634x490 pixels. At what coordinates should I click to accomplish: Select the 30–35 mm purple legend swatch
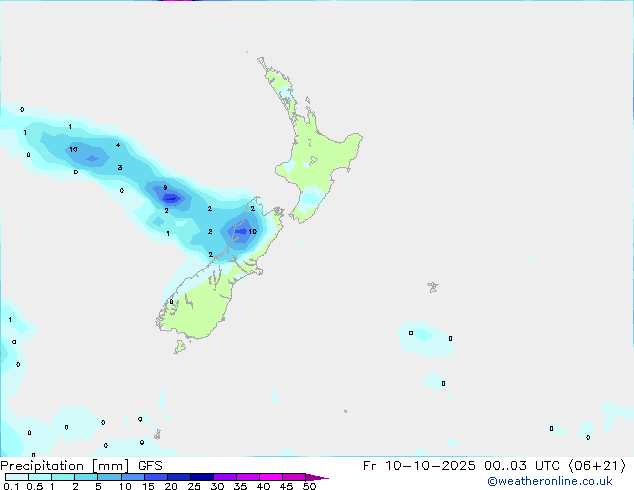(225, 477)
